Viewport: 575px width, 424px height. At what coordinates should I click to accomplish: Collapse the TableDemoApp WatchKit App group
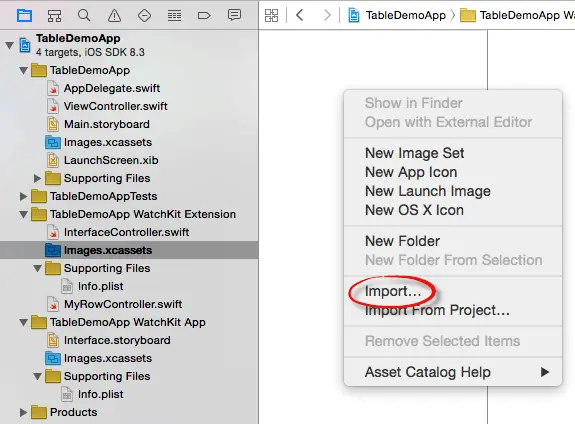pyautogui.click(x=23, y=322)
